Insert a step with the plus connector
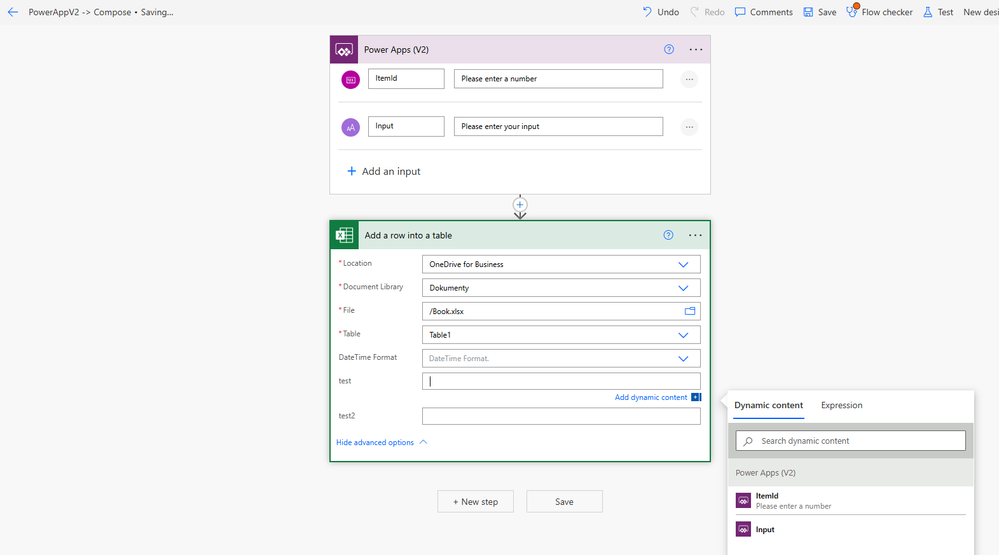Viewport: 999px width, 555px height. pos(520,205)
